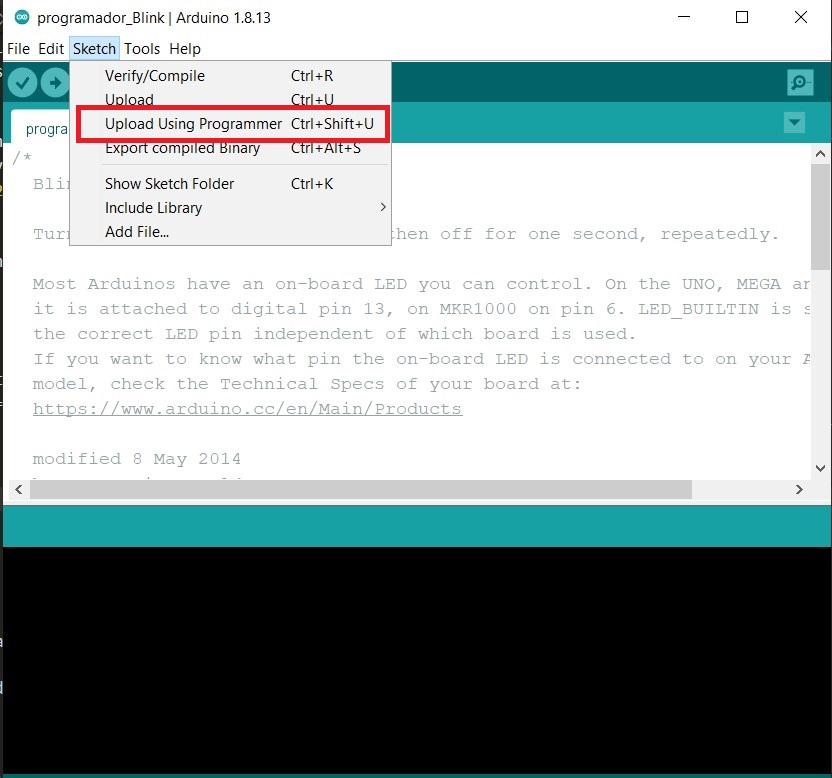Open the Help menu
832x778 pixels.
185,49
